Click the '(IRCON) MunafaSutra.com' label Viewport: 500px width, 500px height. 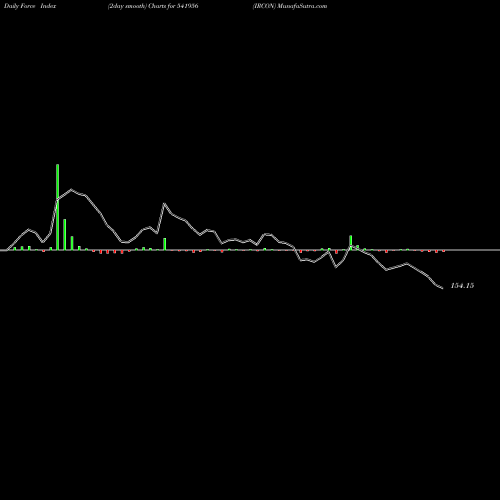(290, 6)
